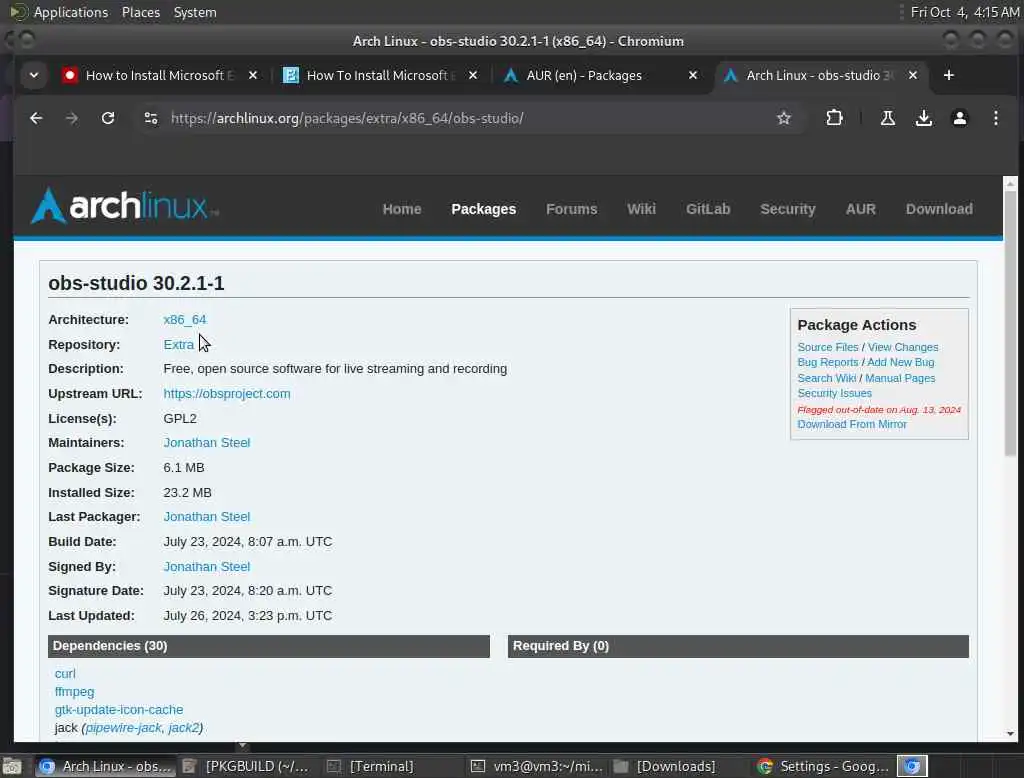
Task: Click the scrollbar down arrow
Action: pos(1010,734)
